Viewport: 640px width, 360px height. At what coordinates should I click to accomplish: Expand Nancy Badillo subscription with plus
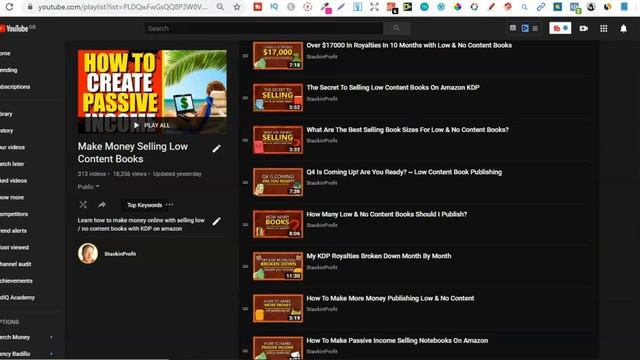[x=51, y=354]
